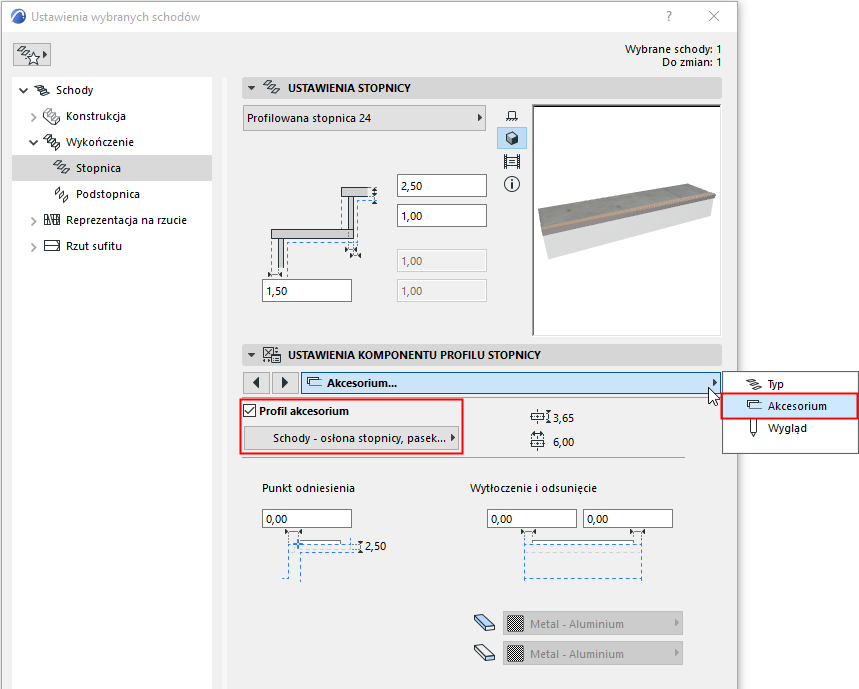Open the info icon in preview controls
Viewport: 859px width, 689px height.
(512, 184)
